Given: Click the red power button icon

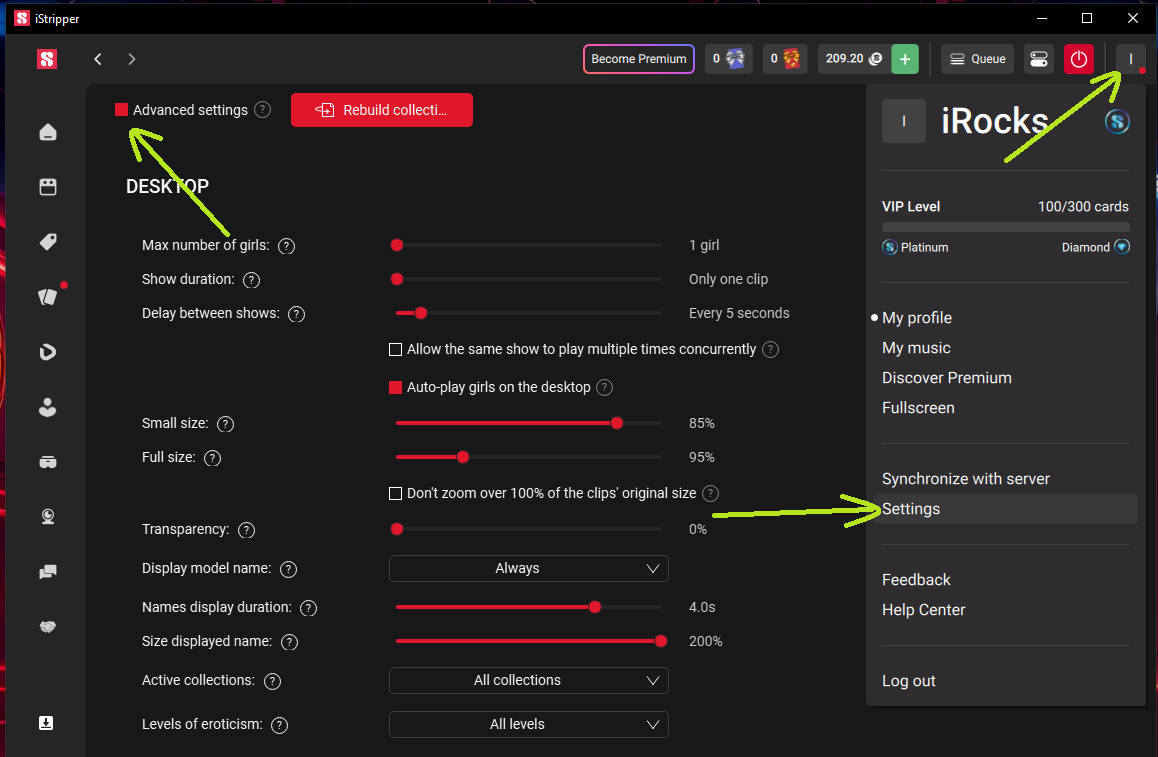Looking at the screenshot, I should [1078, 59].
